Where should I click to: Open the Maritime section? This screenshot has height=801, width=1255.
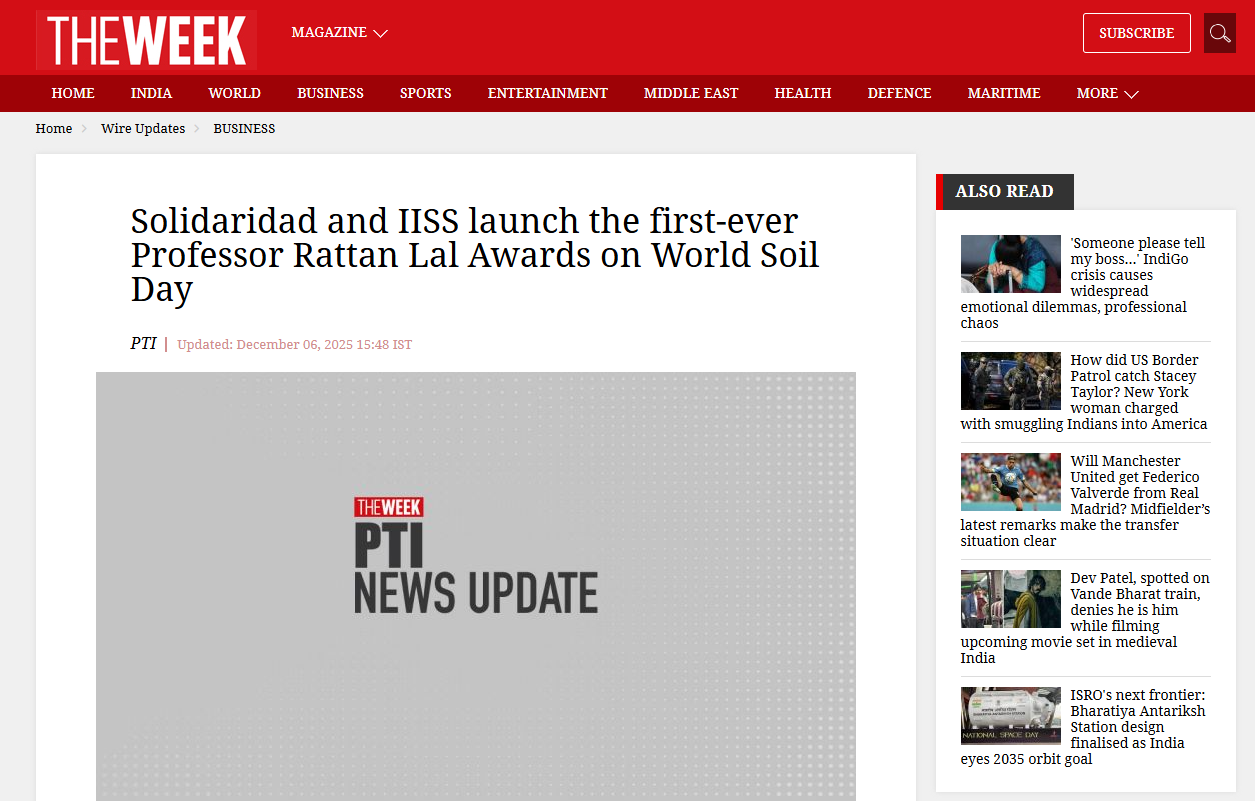(x=1003, y=93)
